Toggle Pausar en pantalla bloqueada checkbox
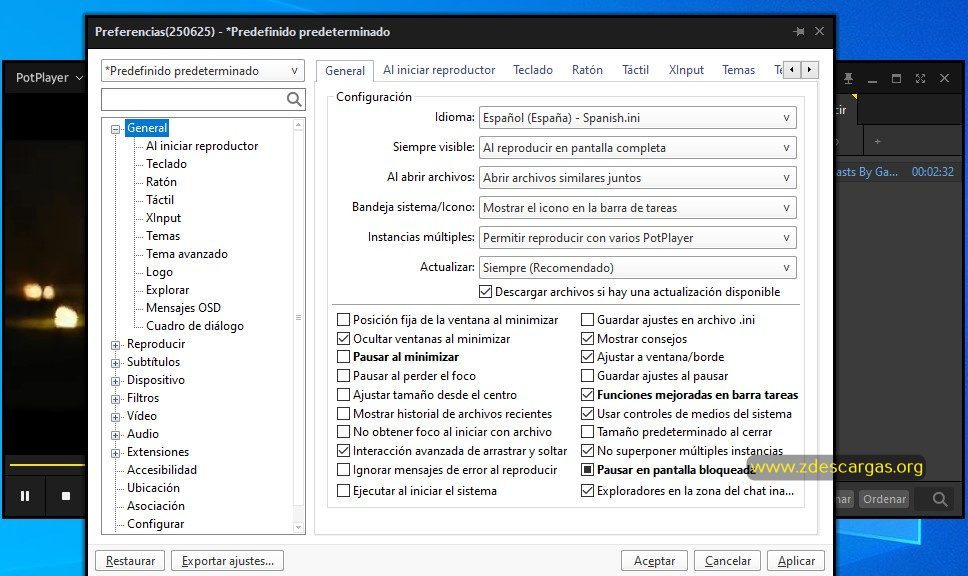The width and height of the screenshot is (968, 576). [587, 470]
